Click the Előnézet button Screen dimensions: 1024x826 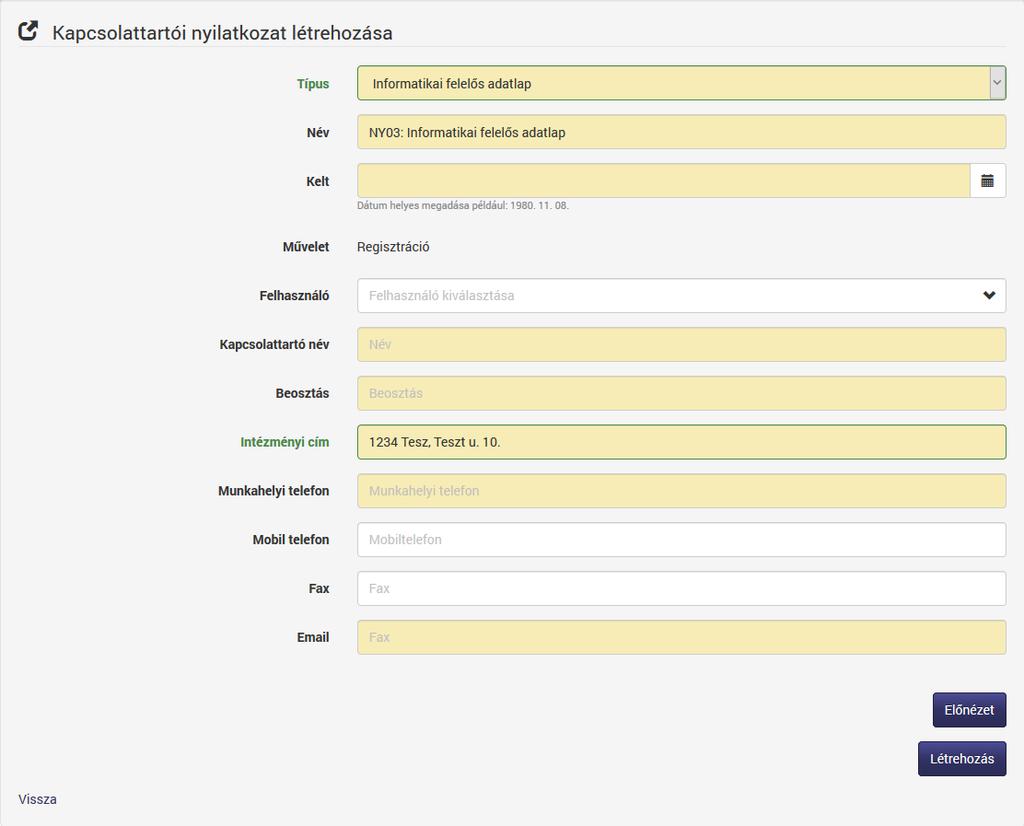click(969, 710)
